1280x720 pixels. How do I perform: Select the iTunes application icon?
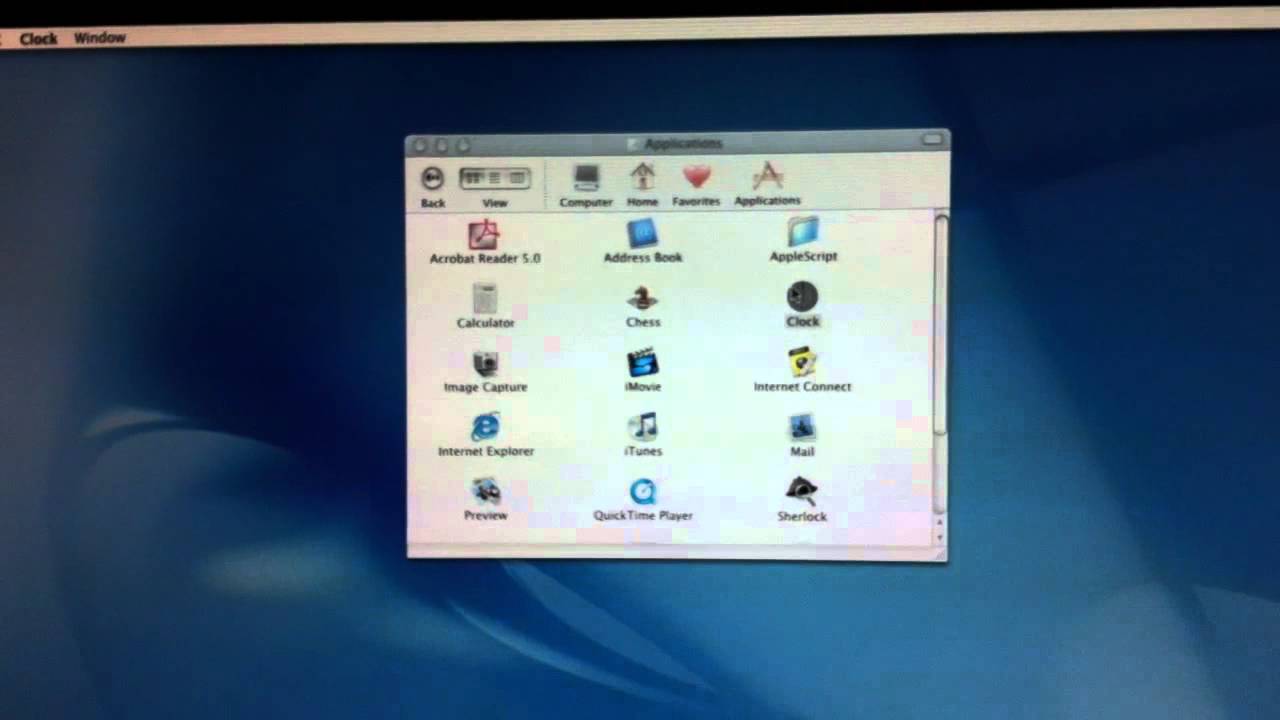coord(643,427)
